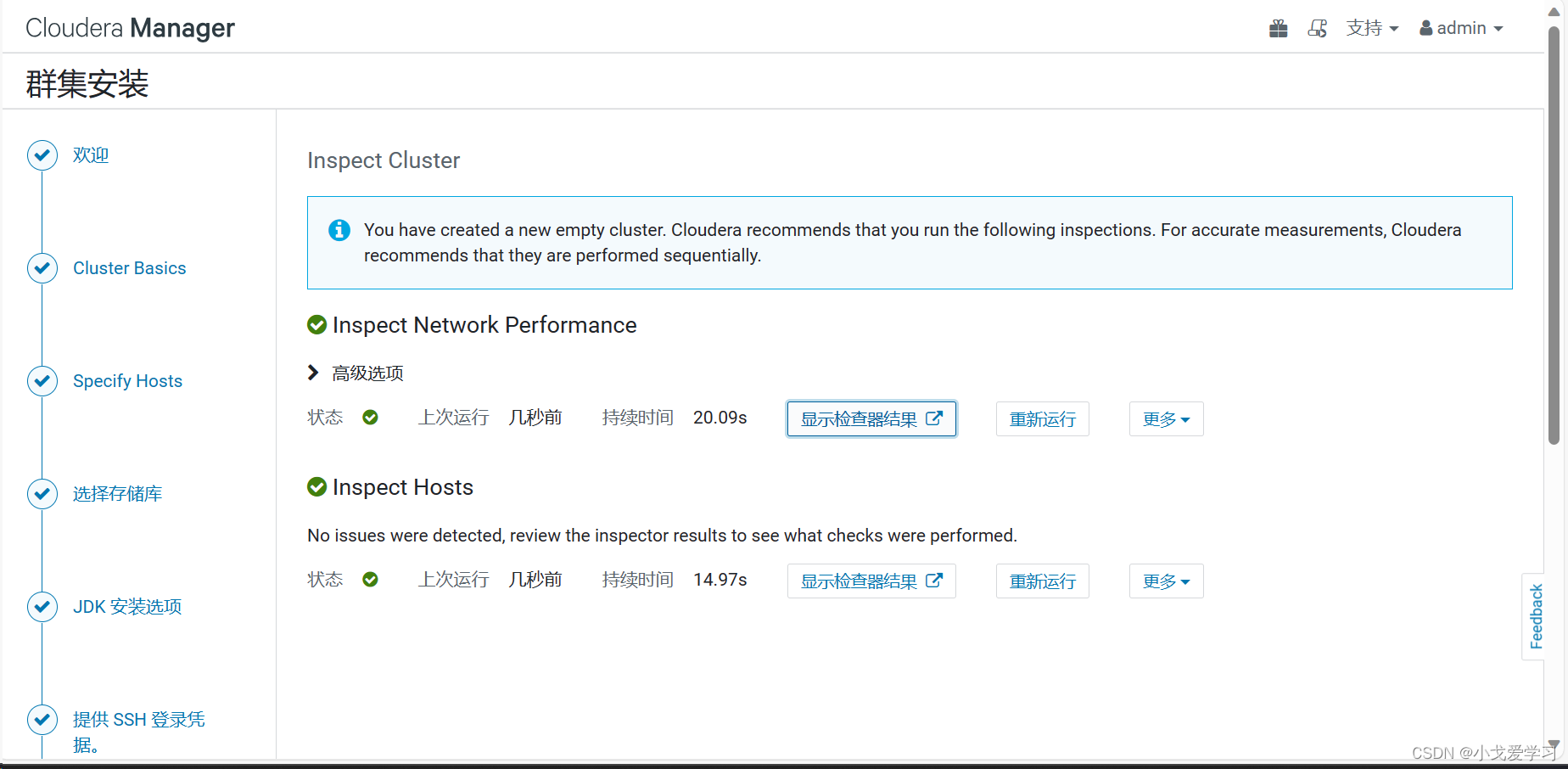Click the 选择存储库 step checkmark circle
The height and width of the screenshot is (769, 1568).
tap(42, 494)
